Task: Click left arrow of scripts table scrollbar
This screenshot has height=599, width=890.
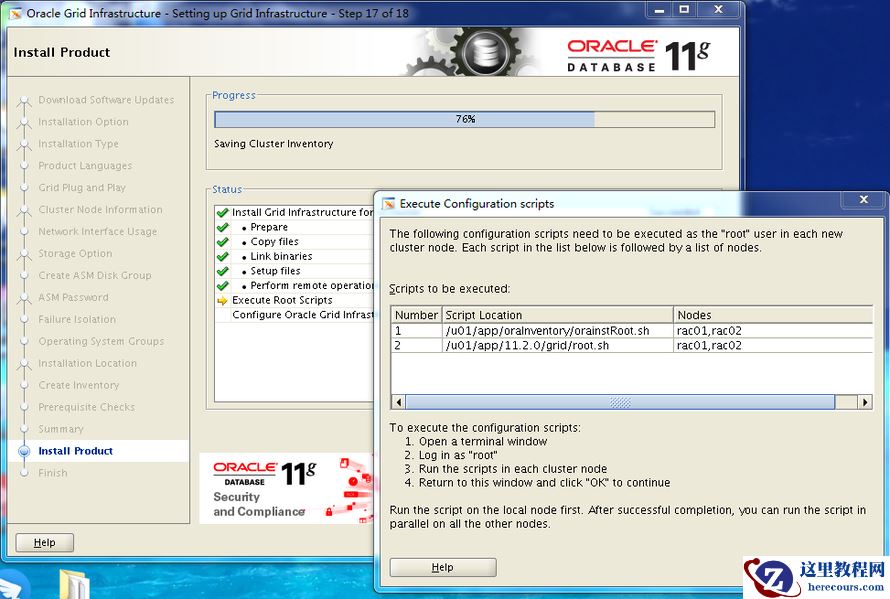Action: 398,402
